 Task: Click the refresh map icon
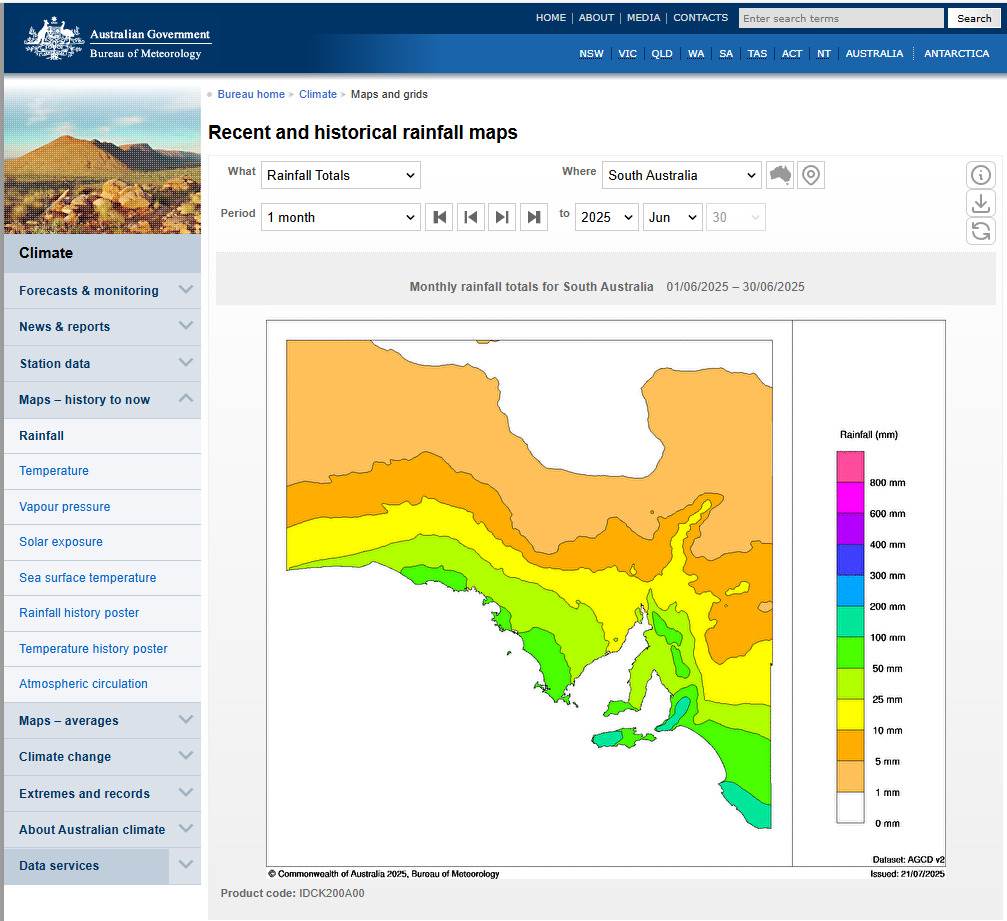click(981, 231)
